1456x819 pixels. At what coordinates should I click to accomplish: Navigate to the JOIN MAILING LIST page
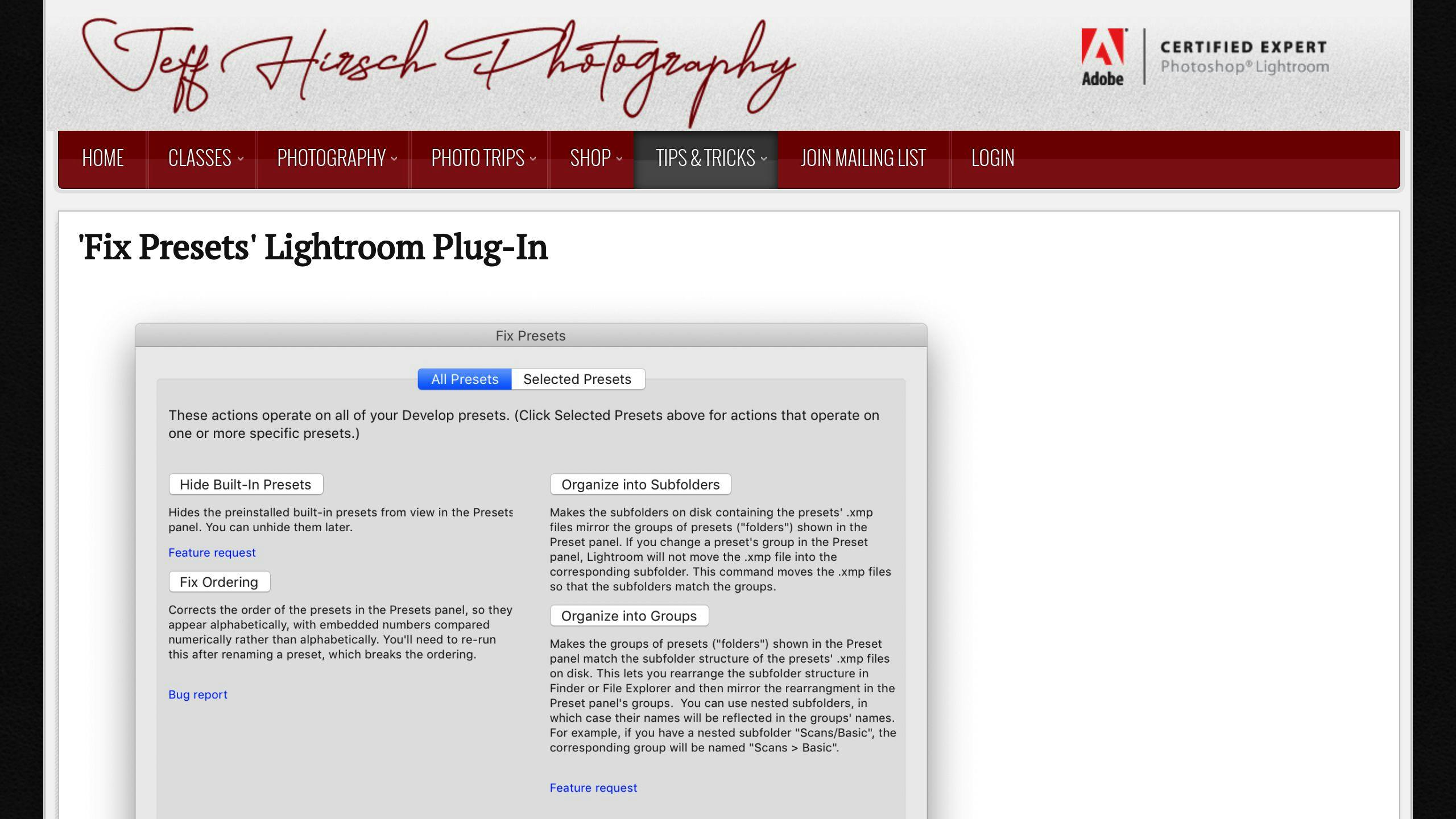pos(862,157)
